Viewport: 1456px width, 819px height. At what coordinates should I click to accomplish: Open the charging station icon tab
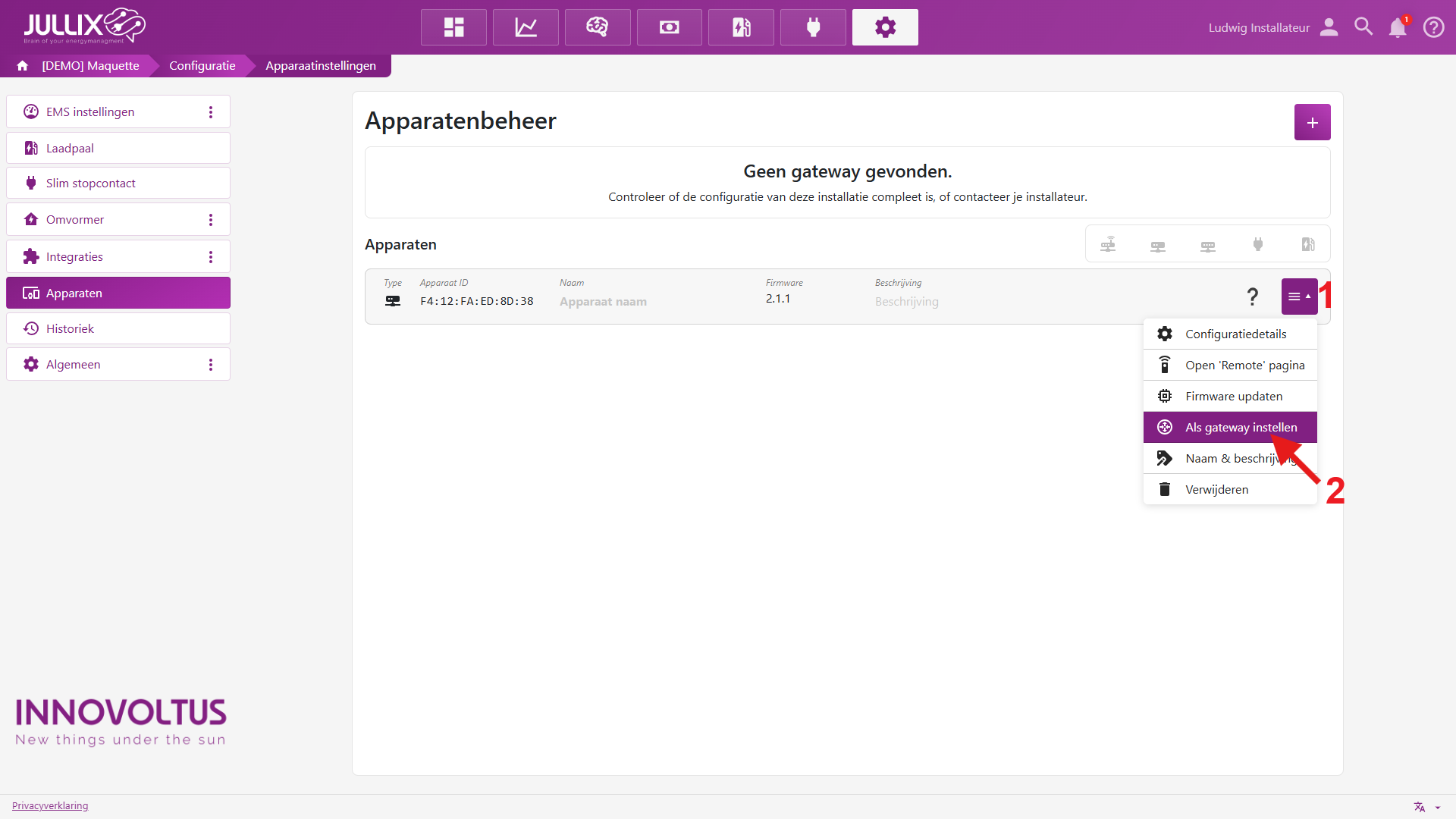click(741, 27)
